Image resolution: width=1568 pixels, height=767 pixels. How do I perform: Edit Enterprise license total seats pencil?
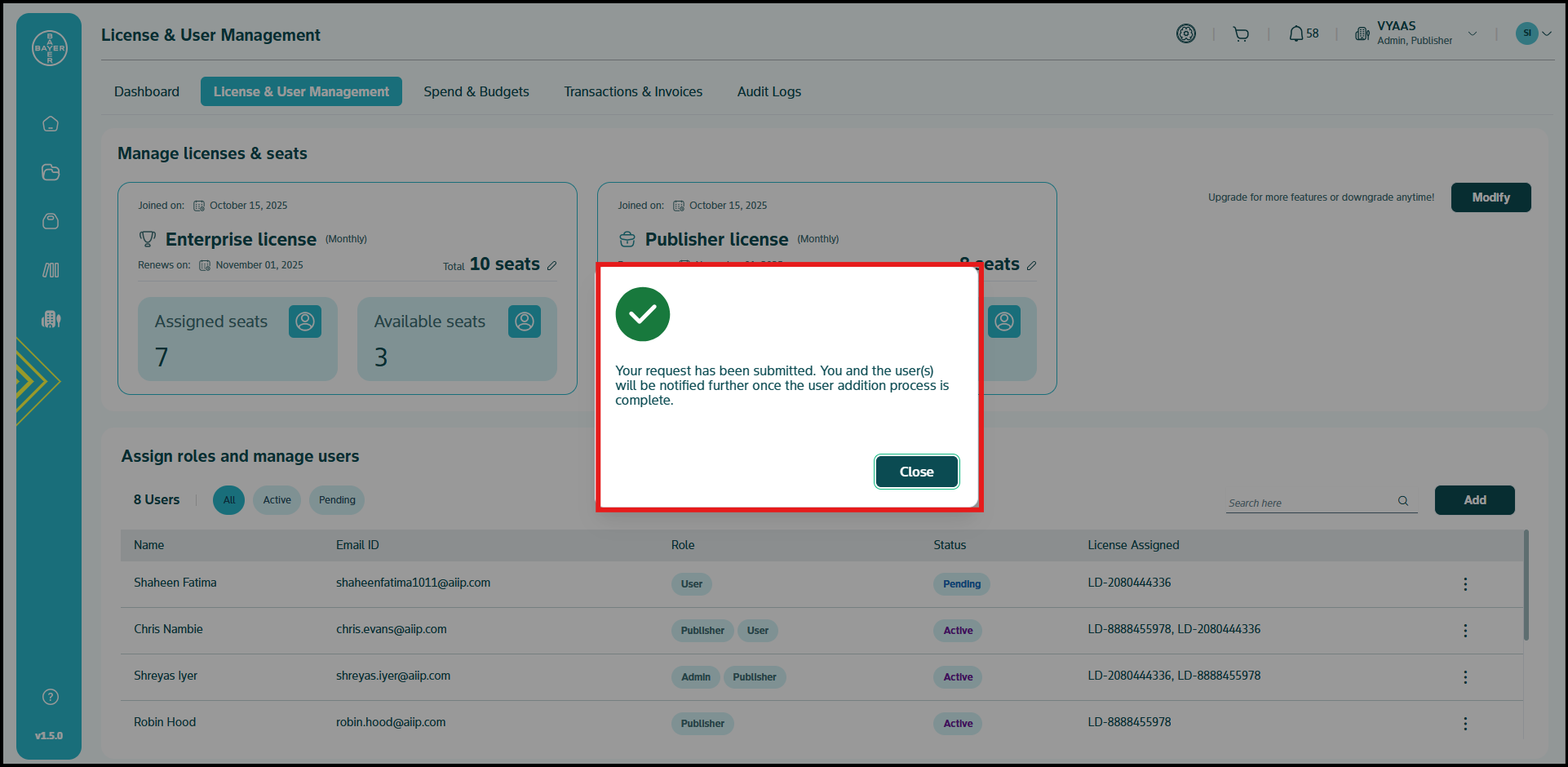[x=552, y=265]
